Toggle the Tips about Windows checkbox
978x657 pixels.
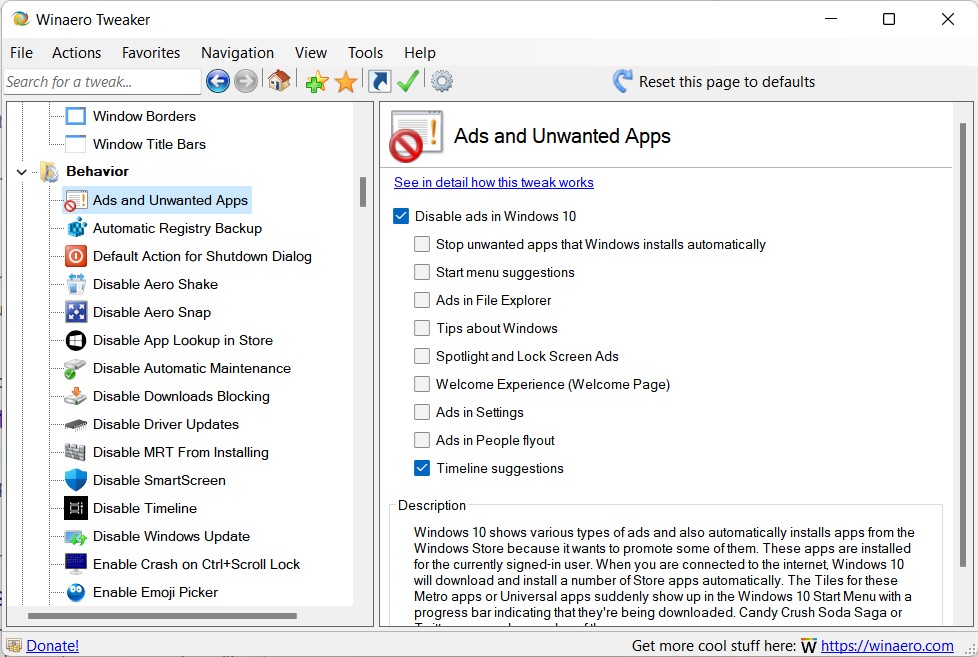pos(422,328)
